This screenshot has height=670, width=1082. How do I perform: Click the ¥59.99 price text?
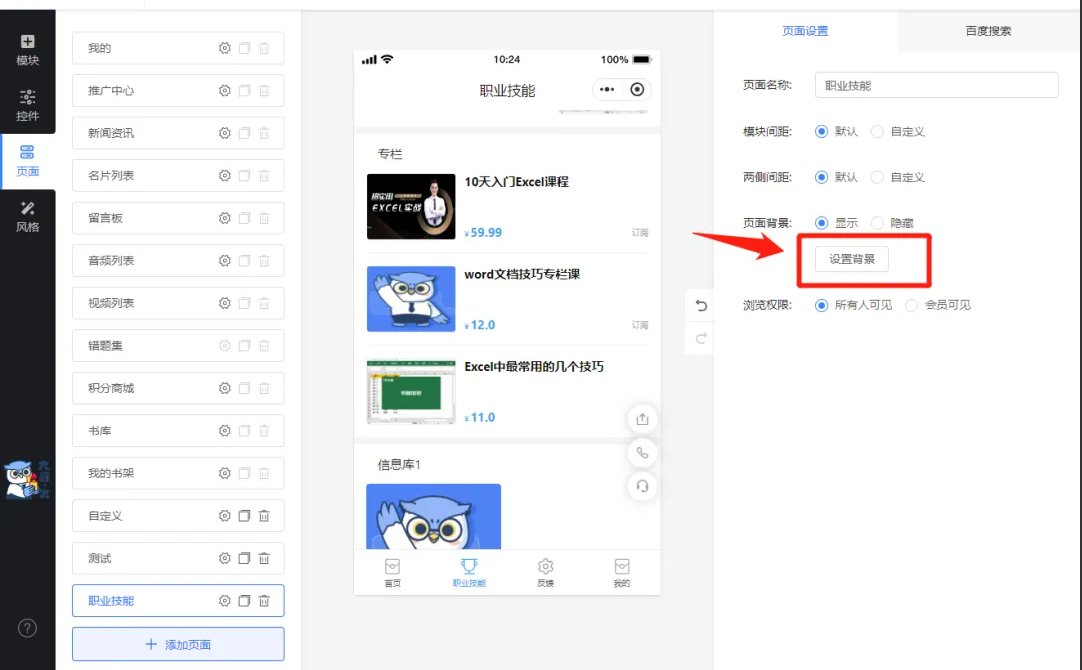click(x=483, y=233)
